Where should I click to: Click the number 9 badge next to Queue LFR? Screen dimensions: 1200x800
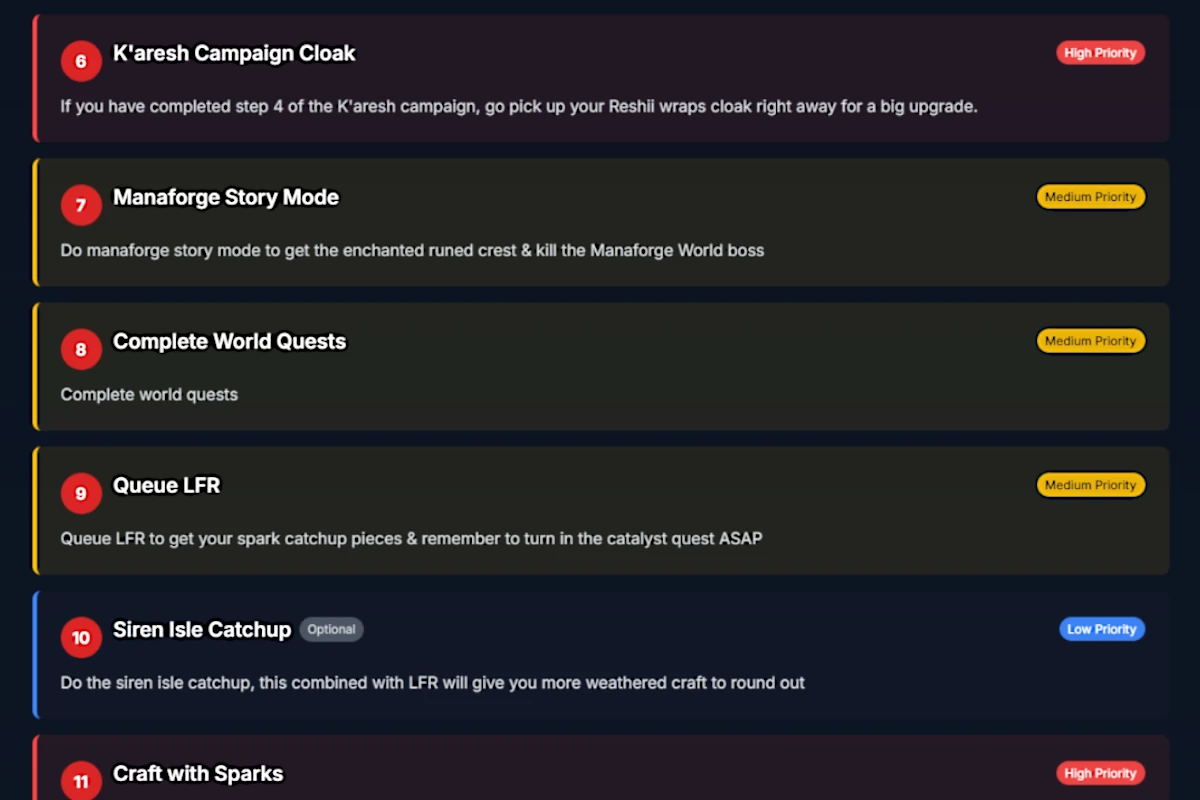click(81, 493)
